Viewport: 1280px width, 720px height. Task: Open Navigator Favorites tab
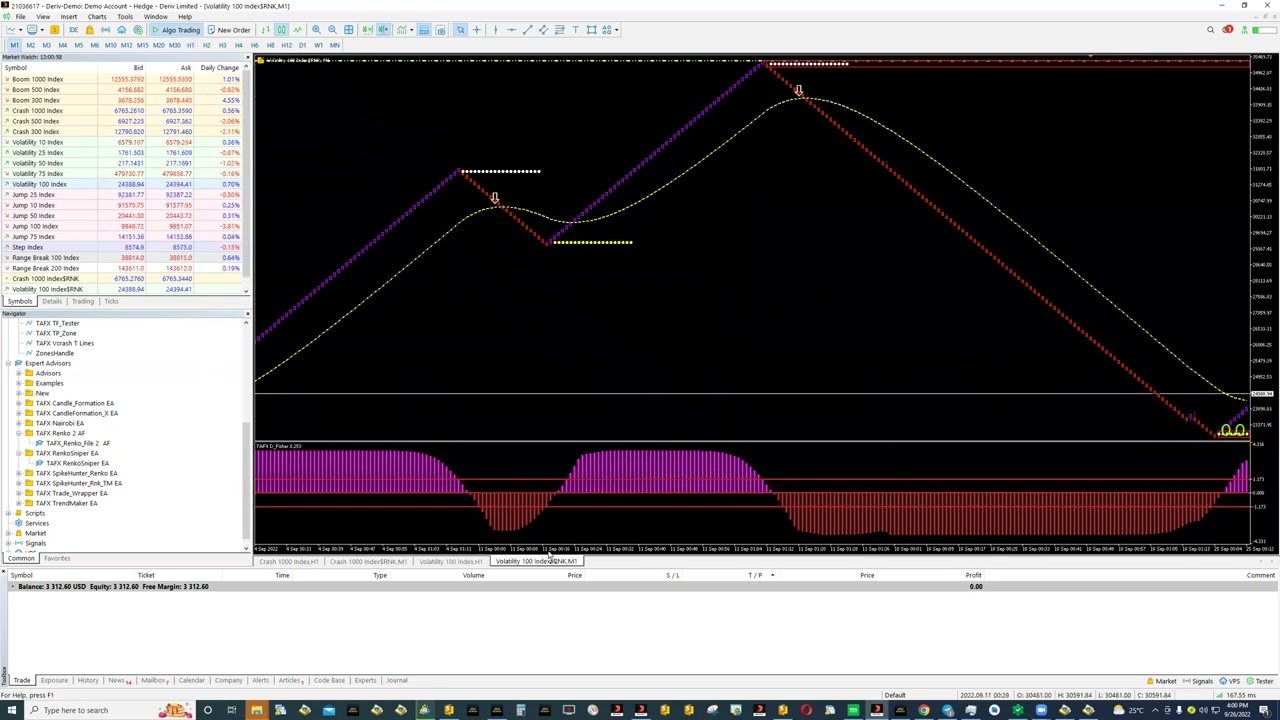point(57,558)
